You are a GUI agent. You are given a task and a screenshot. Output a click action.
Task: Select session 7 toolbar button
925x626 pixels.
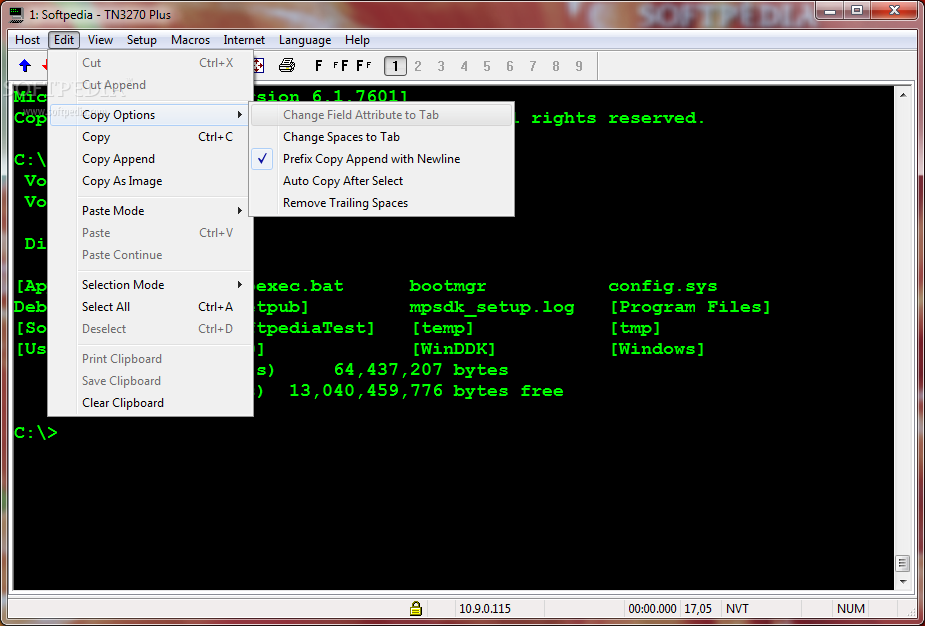pyautogui.click(x=533, y=66)
